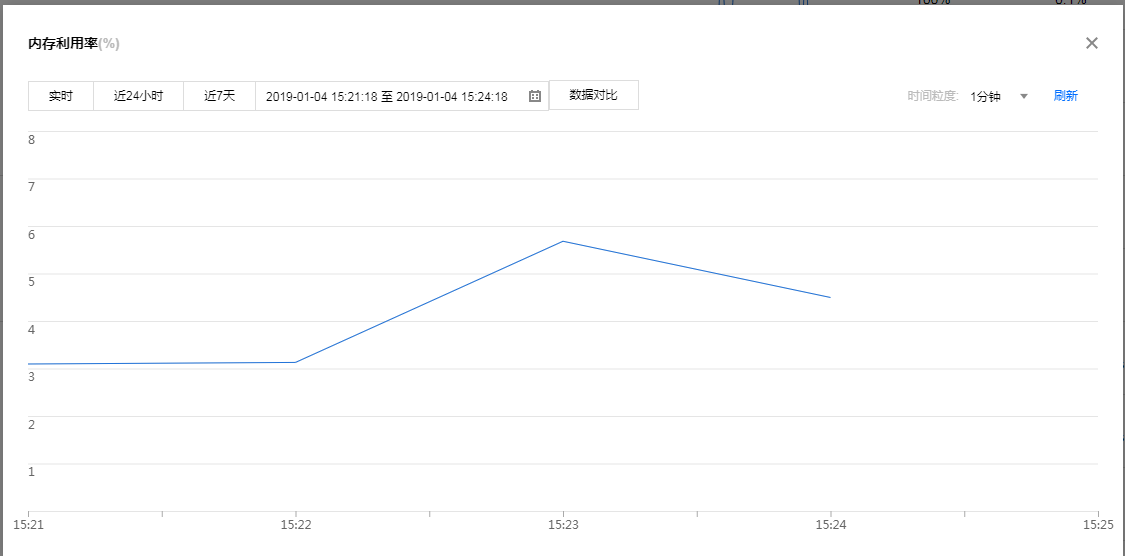Open the calendar date picker icon
1125x556 pixels.
pyautogui.click(x=535, y=97)
